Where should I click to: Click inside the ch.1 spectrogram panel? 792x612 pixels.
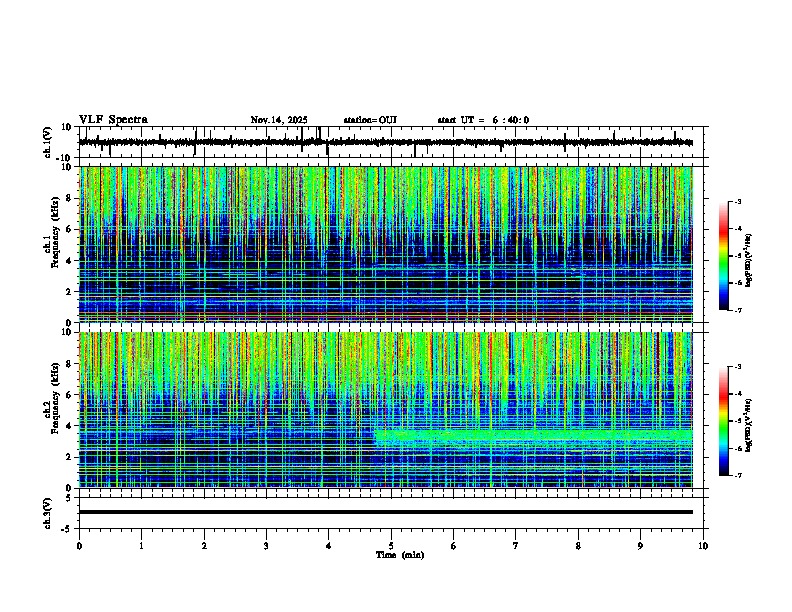[386, 244]
